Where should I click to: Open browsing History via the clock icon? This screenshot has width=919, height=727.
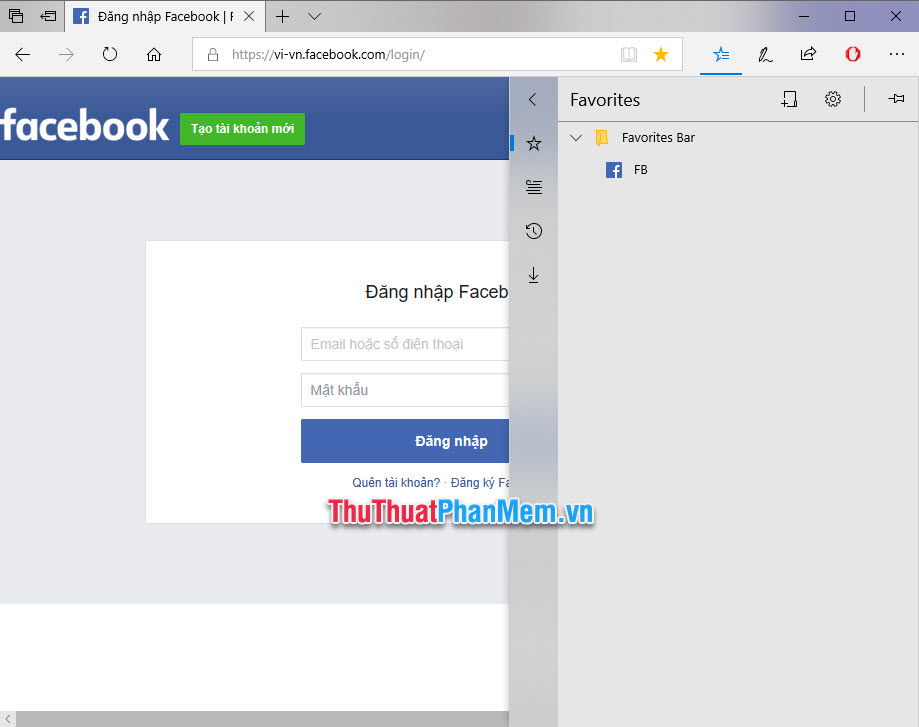533,231
